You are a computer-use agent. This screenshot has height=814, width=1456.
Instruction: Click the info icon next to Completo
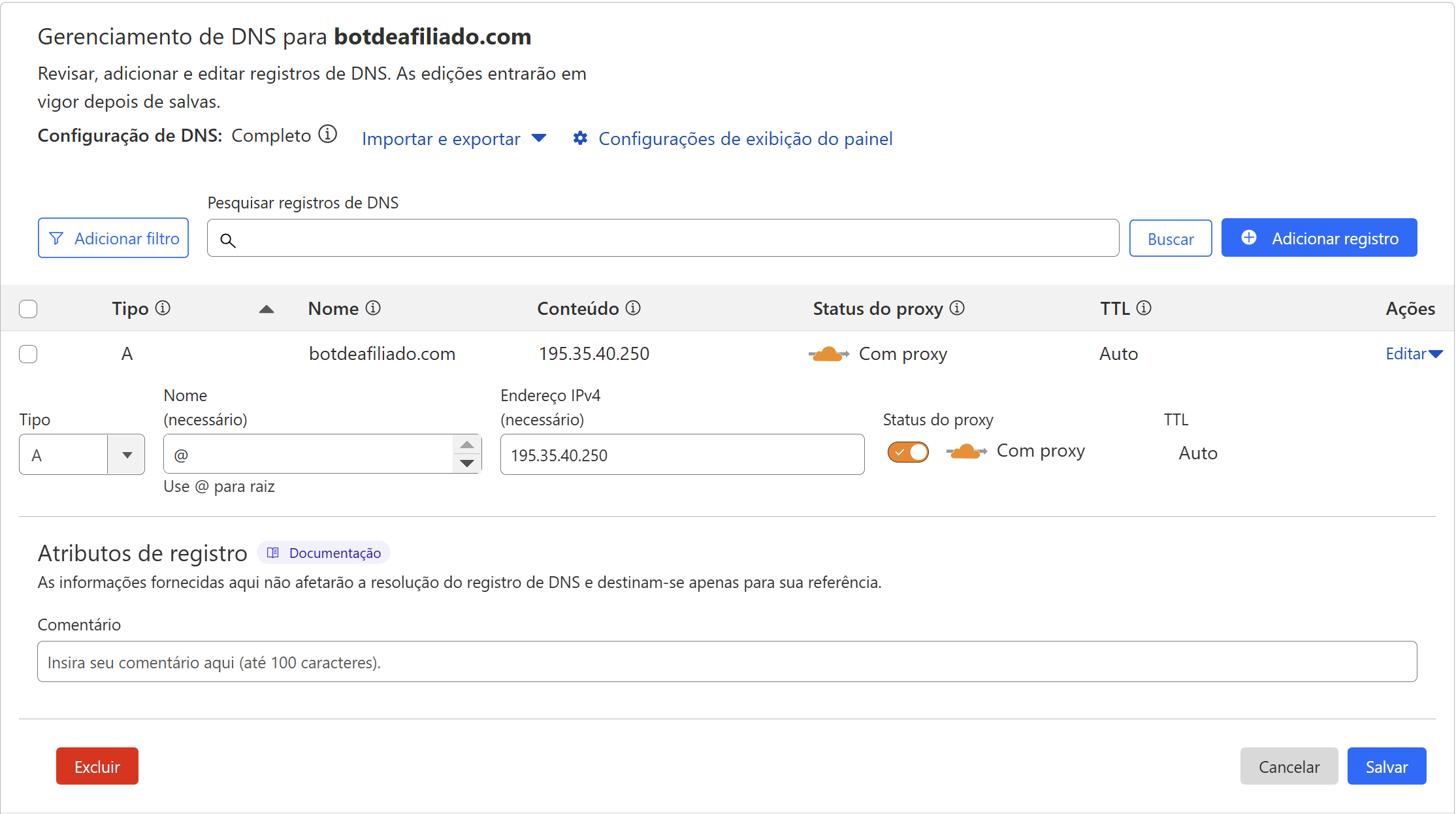(327, 135)
